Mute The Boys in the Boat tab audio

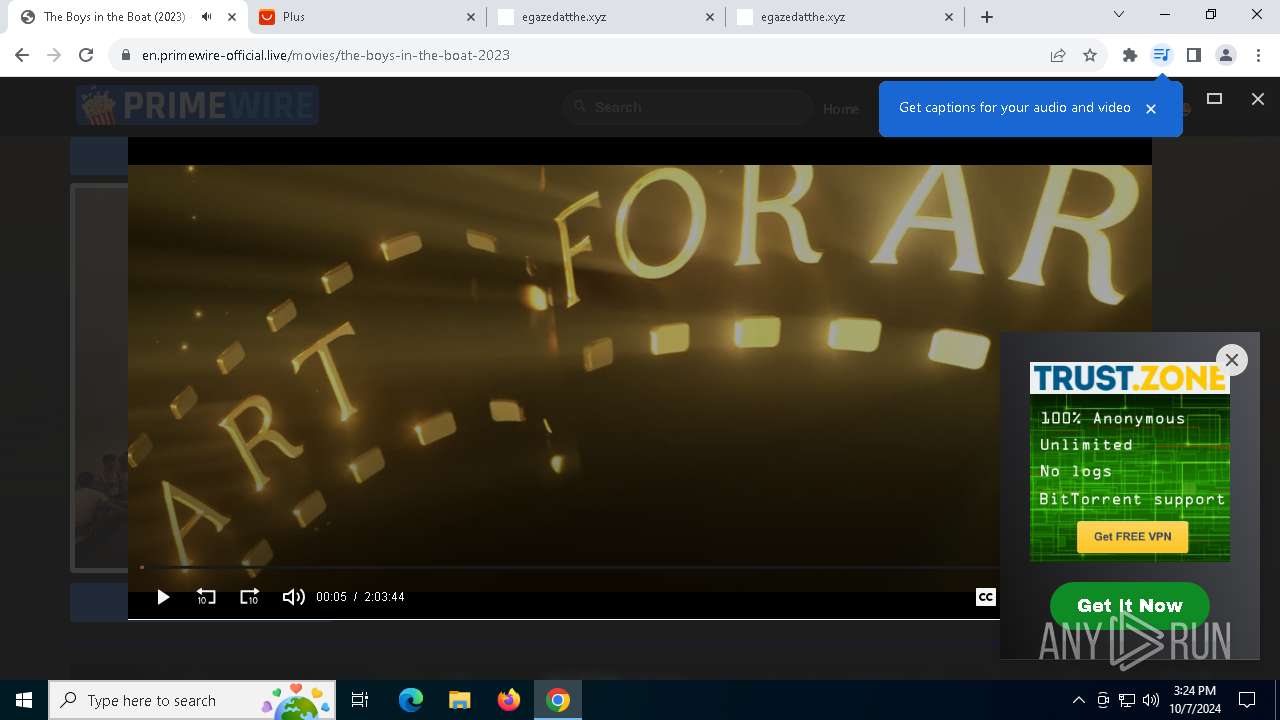point(207,17)
